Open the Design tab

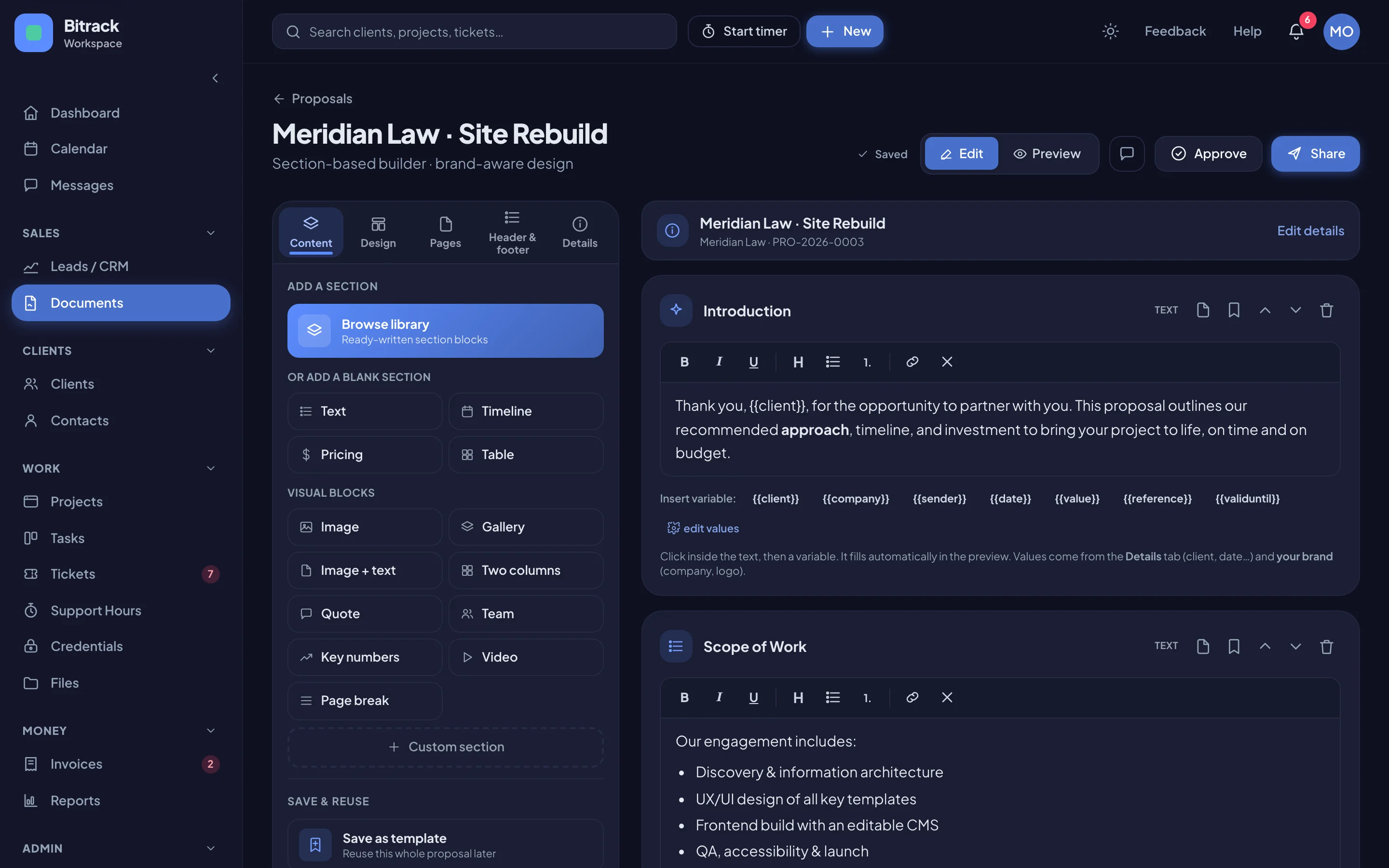(378, 232)
